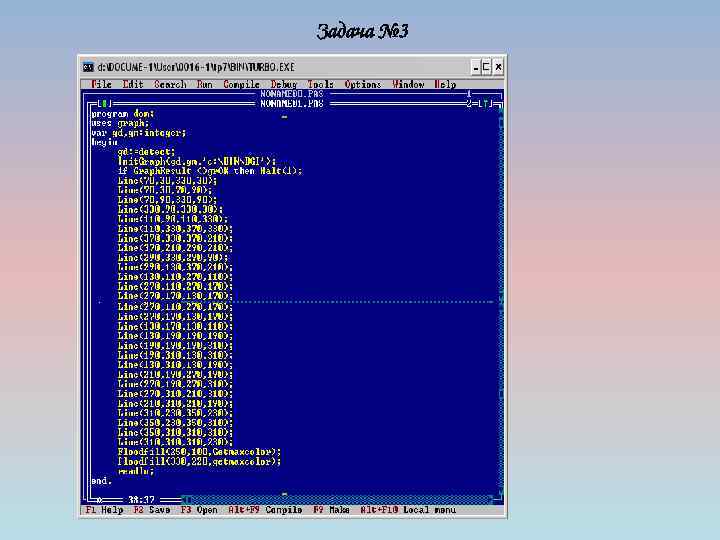Click the Line(110,90,110,330) statement
The image size is (720, 540).
pyautogui.click(x=173, y=219)
